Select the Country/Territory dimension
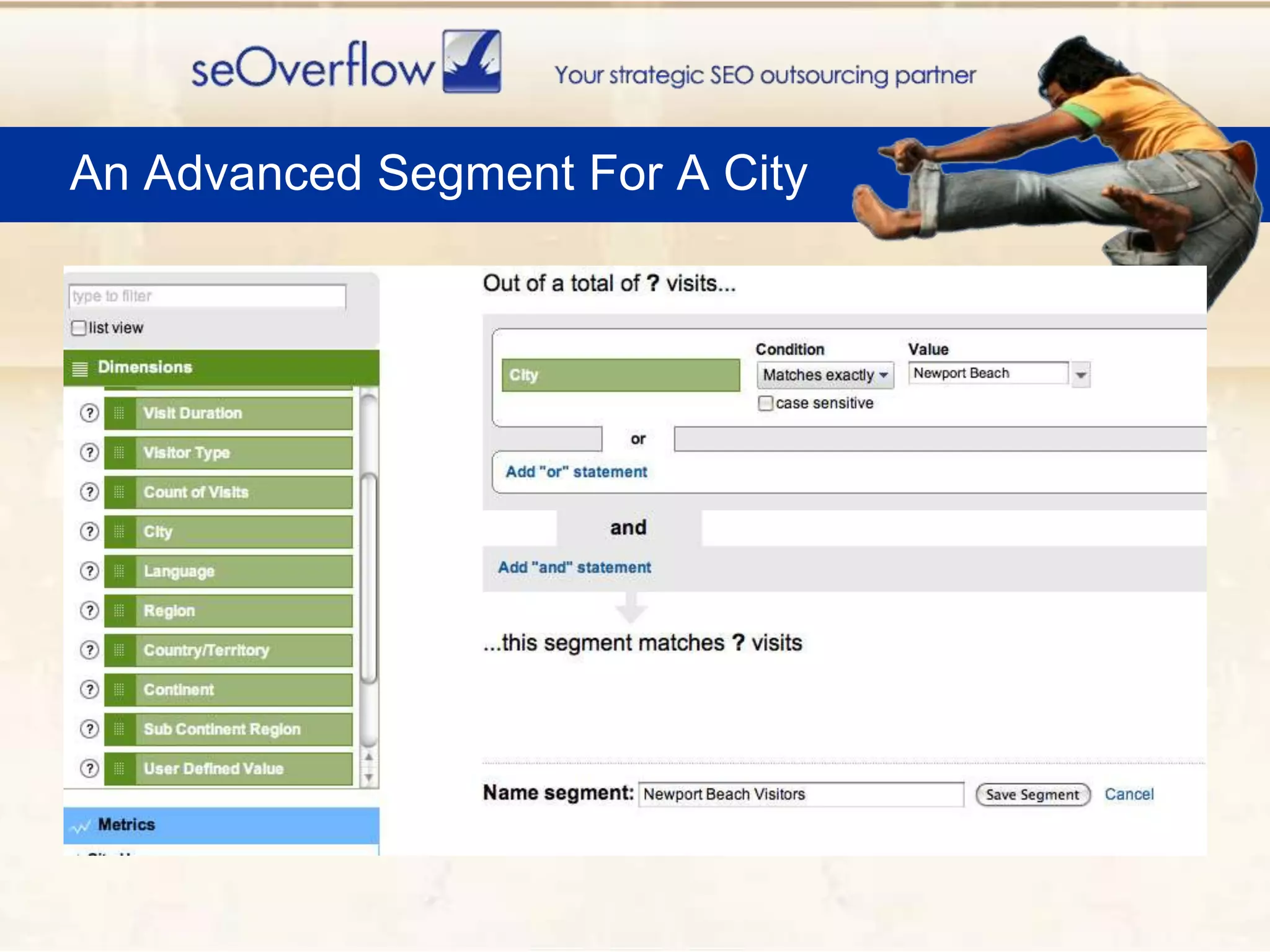The image size is (1270, 952). pos(228,650)
